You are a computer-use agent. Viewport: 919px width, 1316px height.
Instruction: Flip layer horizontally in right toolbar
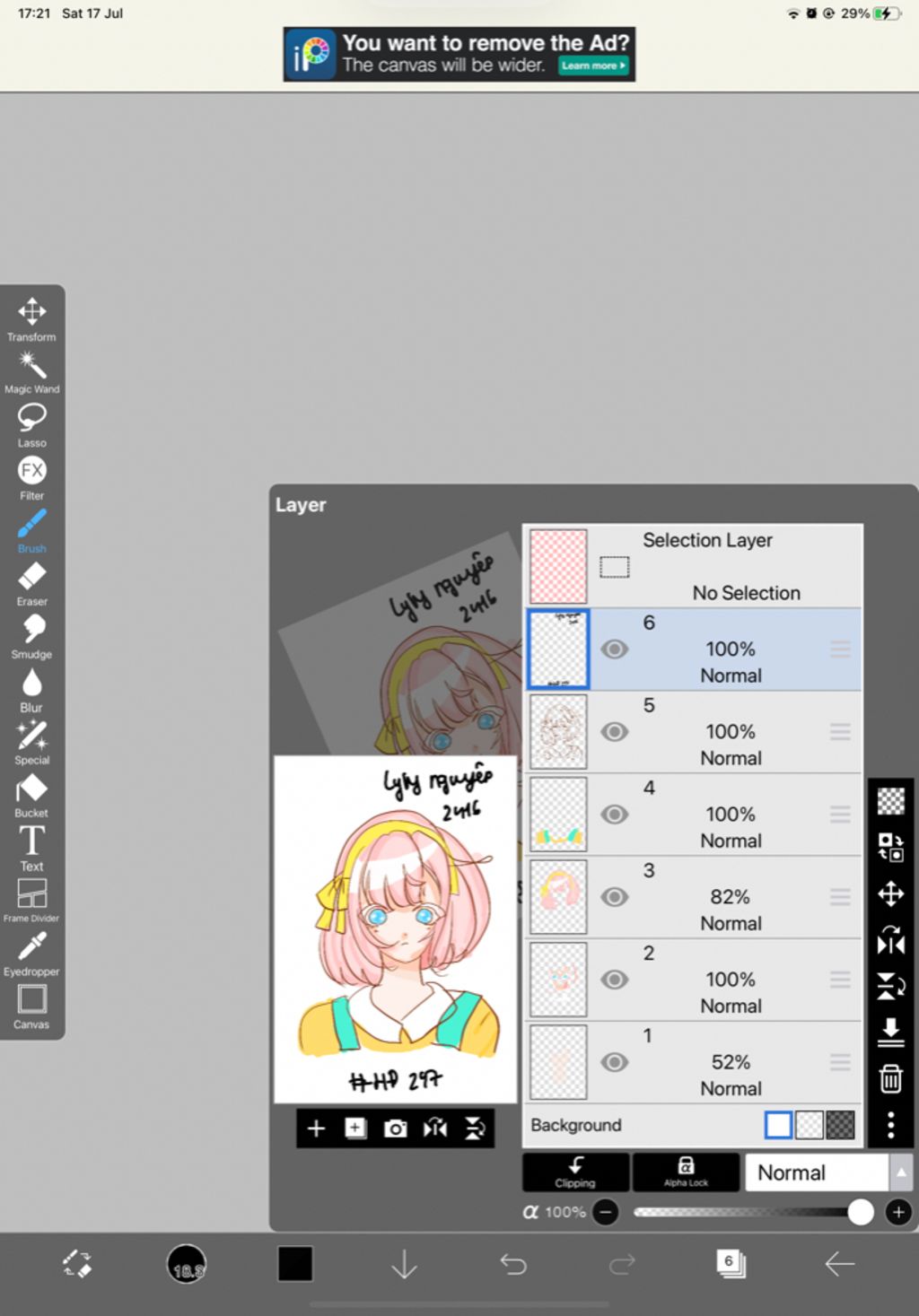[x=890, y=939]
